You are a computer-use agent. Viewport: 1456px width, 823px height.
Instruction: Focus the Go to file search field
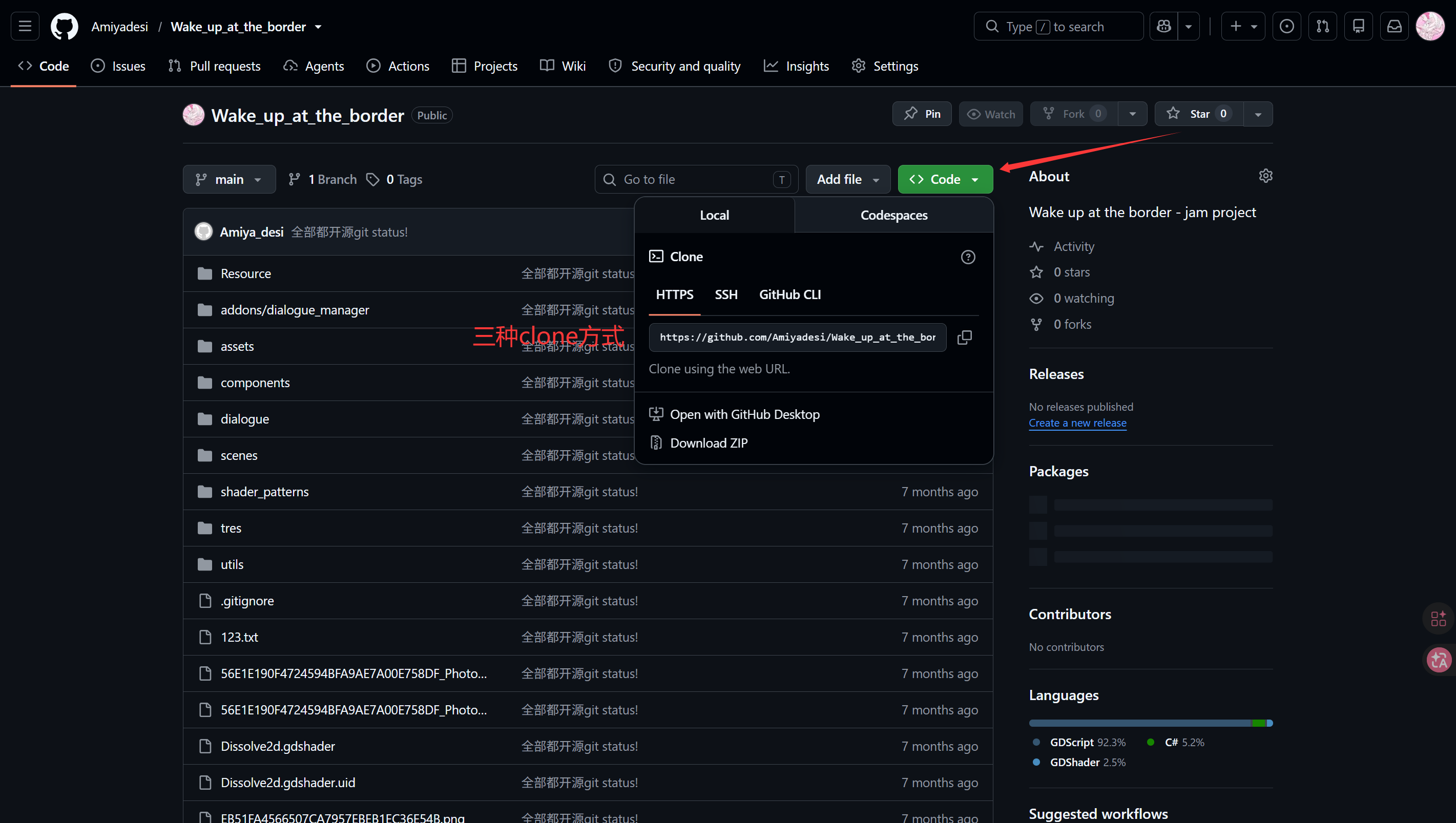[696, 179]
